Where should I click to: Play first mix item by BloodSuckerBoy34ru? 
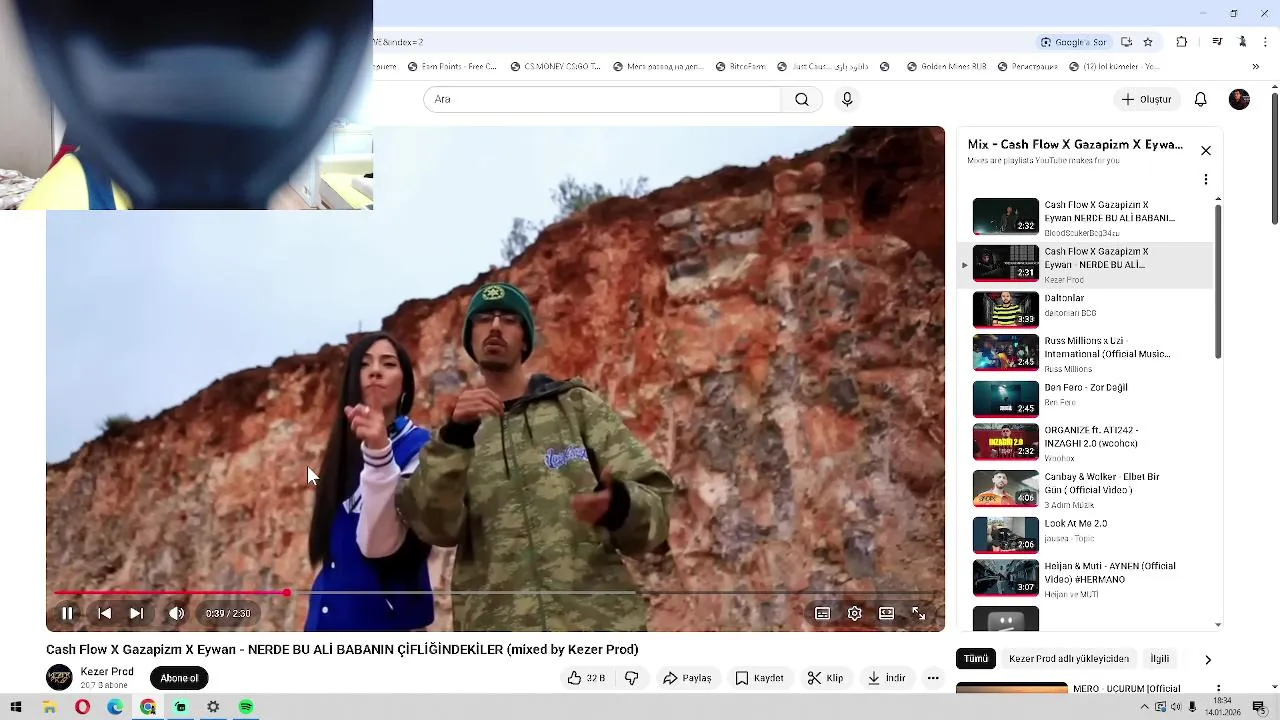(x=1085, y=217)
